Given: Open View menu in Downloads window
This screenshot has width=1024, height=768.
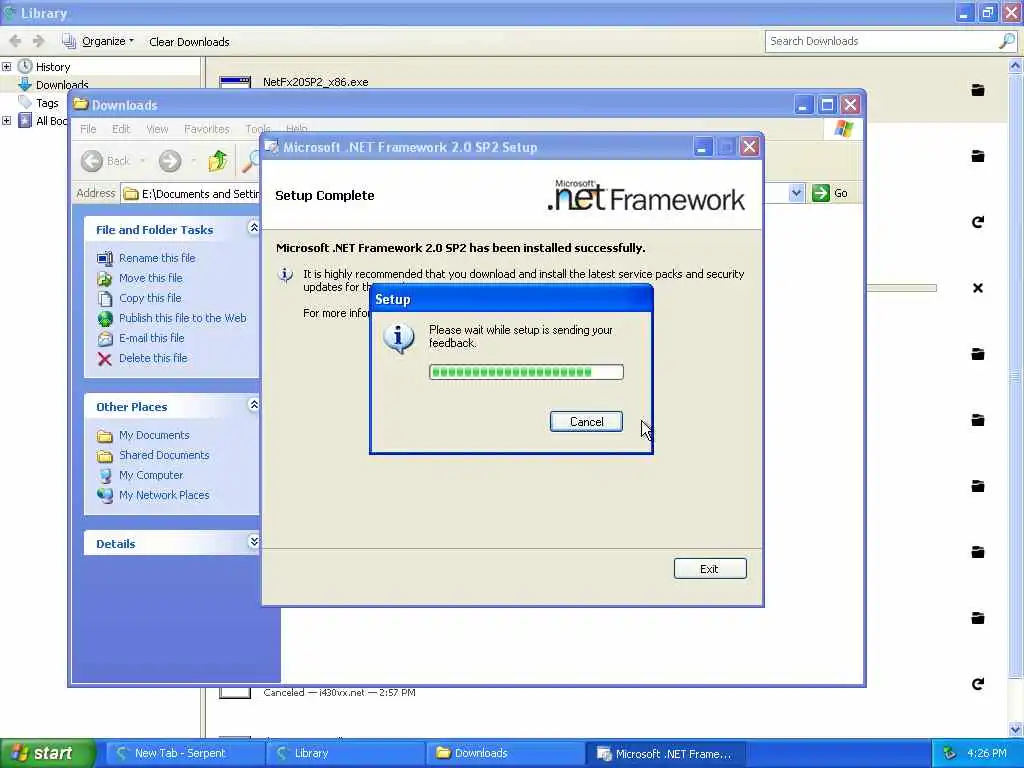Looking at the screenshot, I should tap(157, 129).
